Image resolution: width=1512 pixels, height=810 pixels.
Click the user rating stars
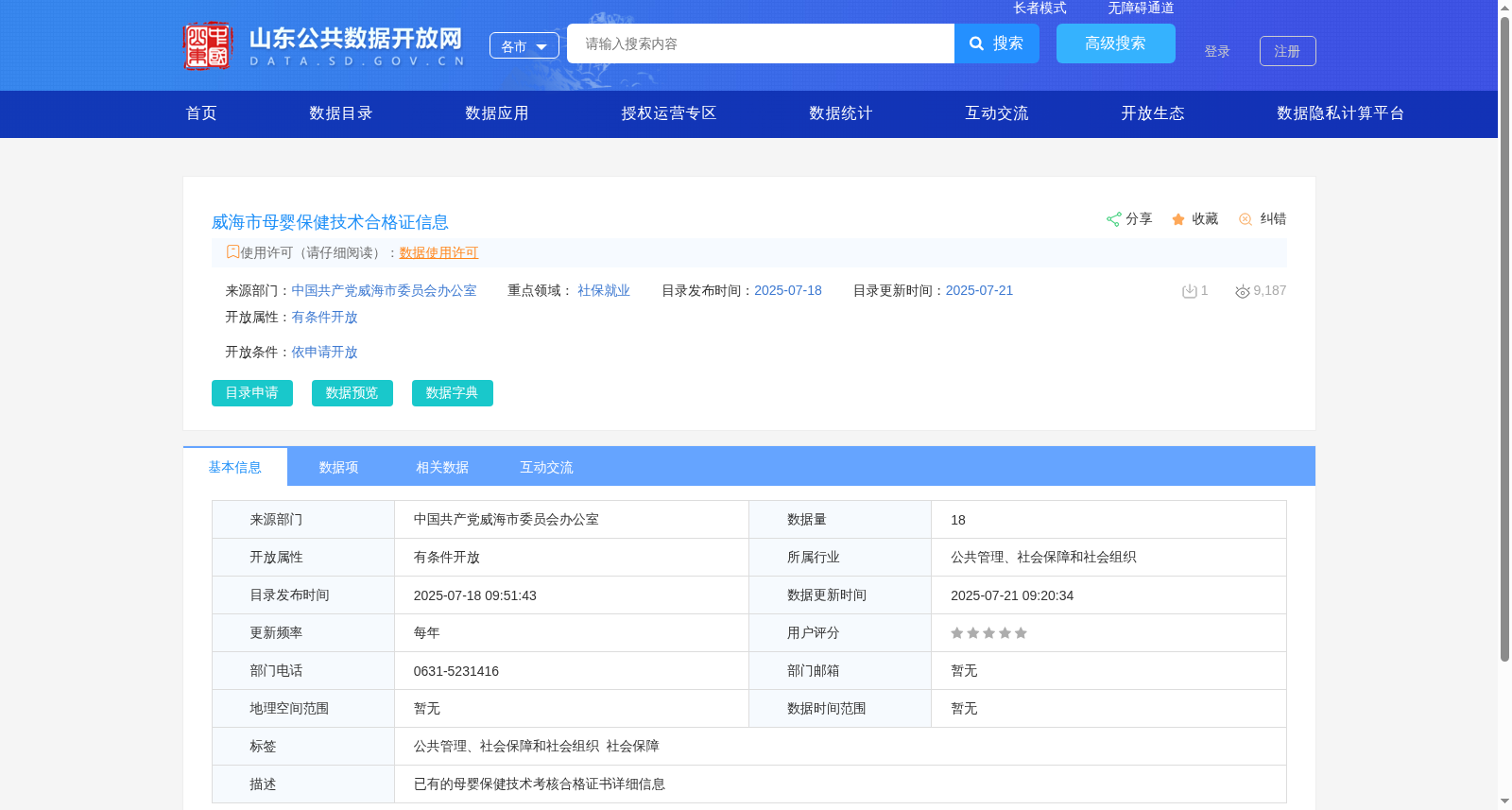point(988,633)
